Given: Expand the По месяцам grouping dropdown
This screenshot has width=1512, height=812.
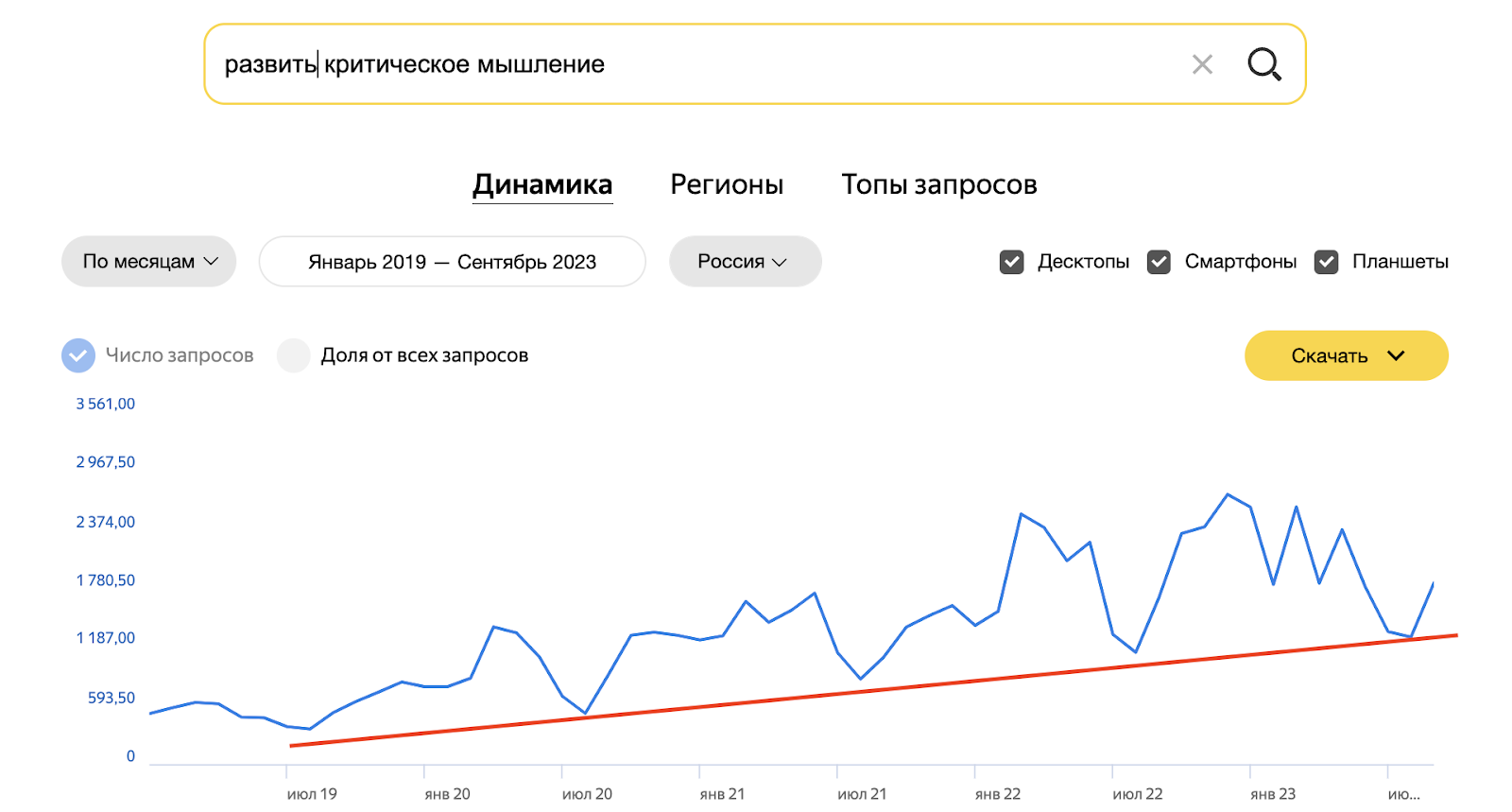Looking at the screenshot, I should [148, 261].
